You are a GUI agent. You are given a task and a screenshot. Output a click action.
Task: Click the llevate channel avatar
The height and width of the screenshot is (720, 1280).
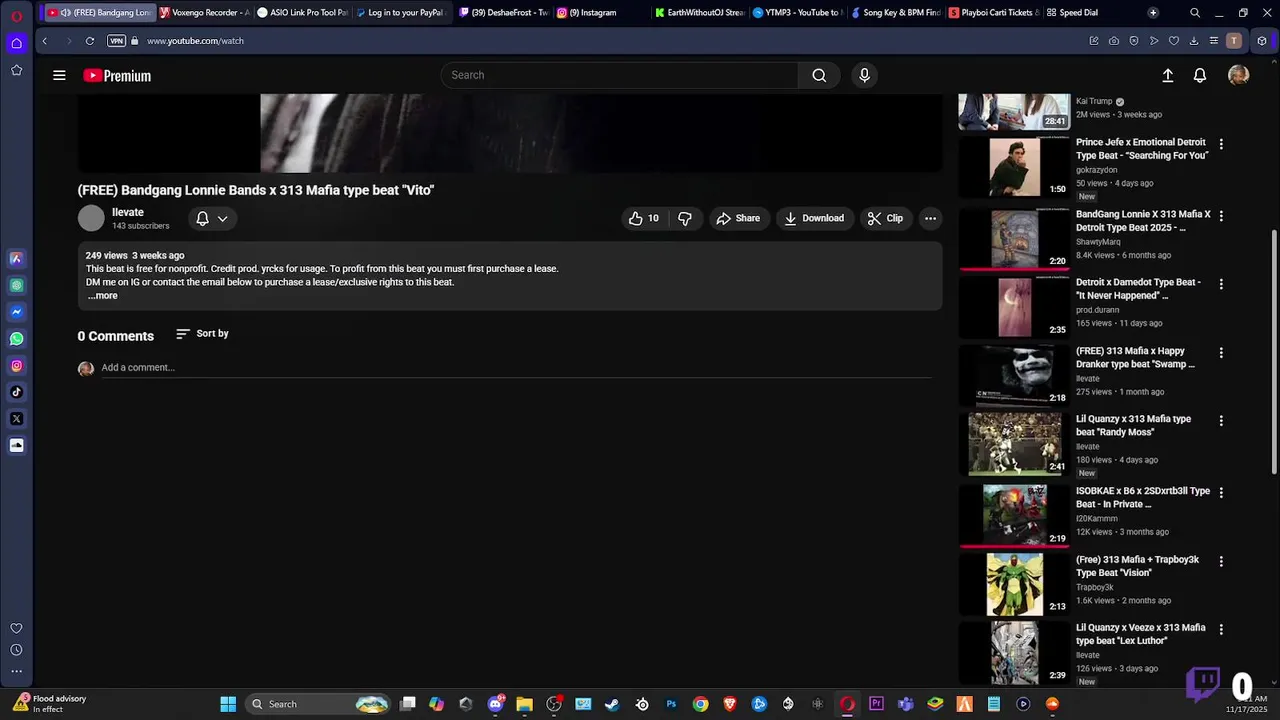[x=91, y=218]
